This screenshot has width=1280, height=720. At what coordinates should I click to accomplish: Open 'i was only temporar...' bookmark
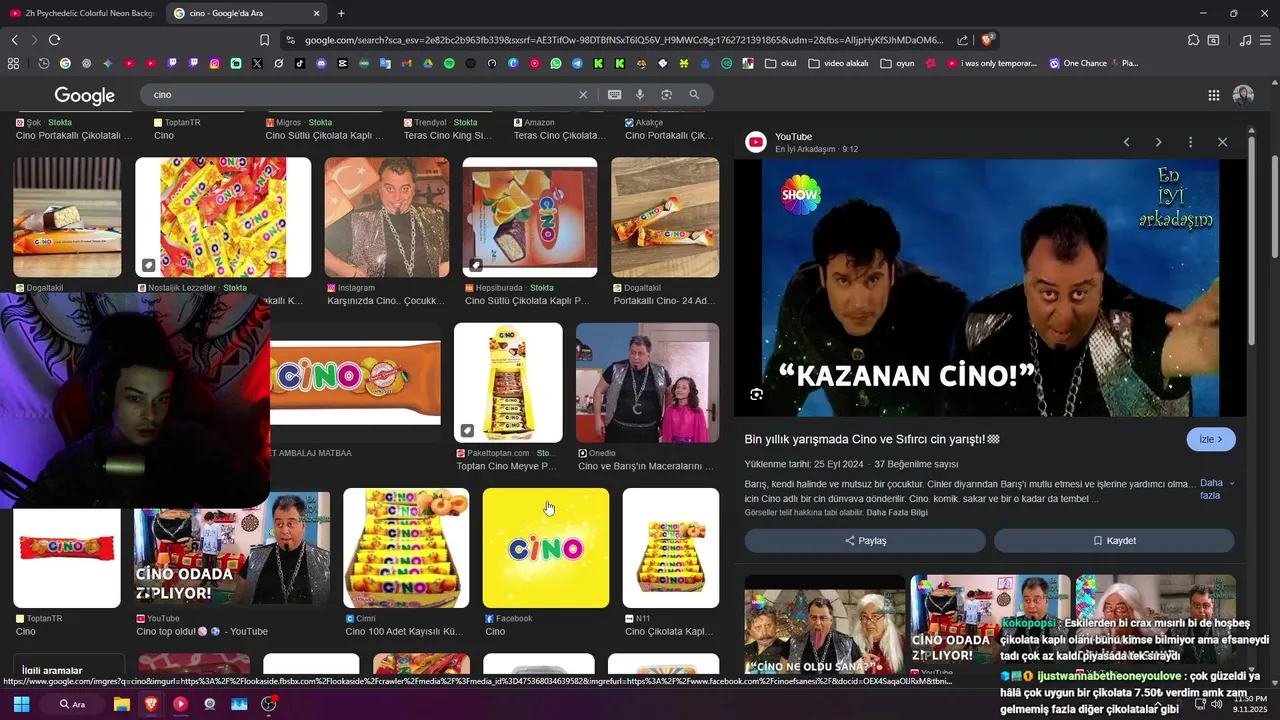[990, 63]
